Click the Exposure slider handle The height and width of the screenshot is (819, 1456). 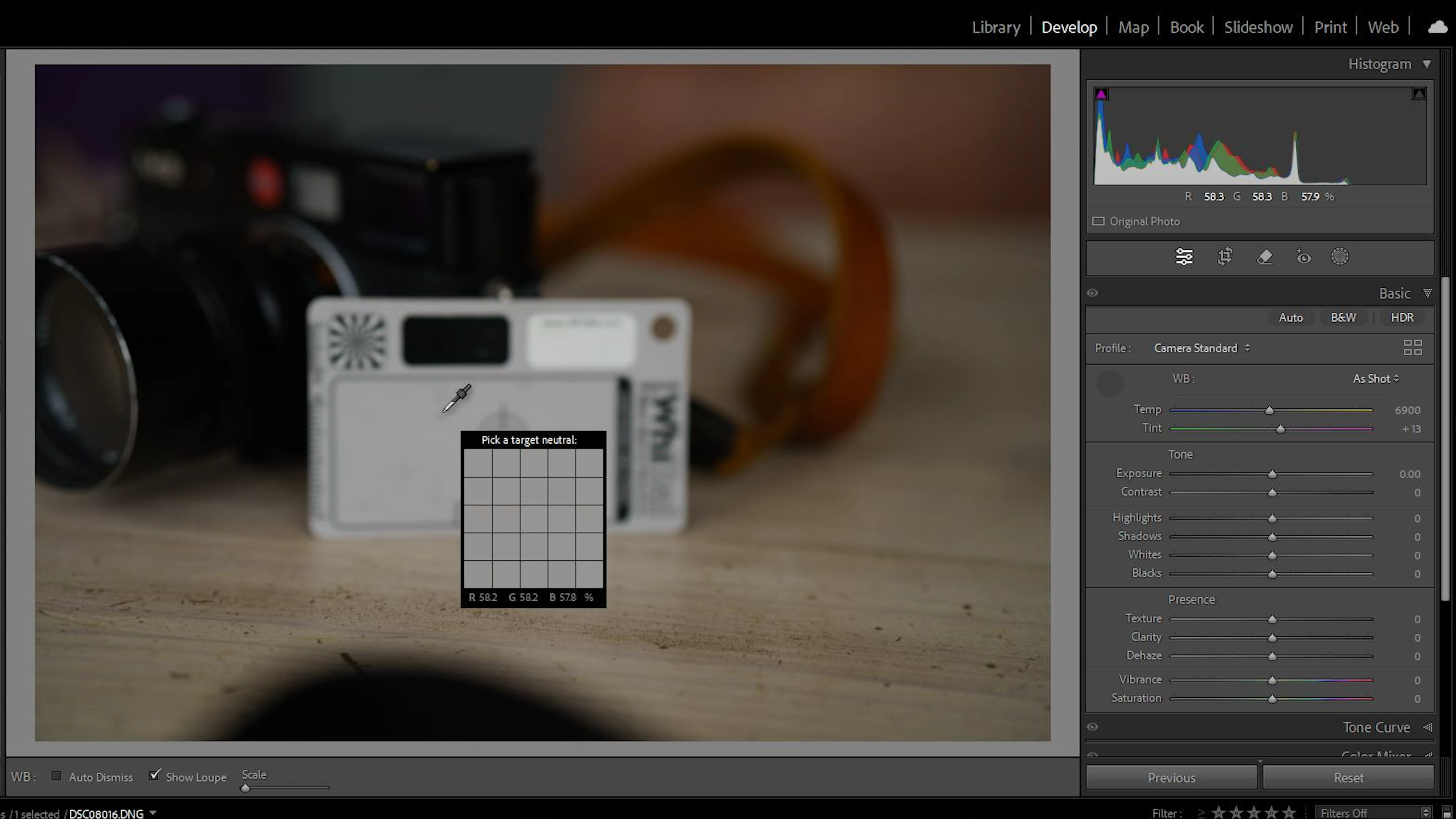pos(1272,474)
